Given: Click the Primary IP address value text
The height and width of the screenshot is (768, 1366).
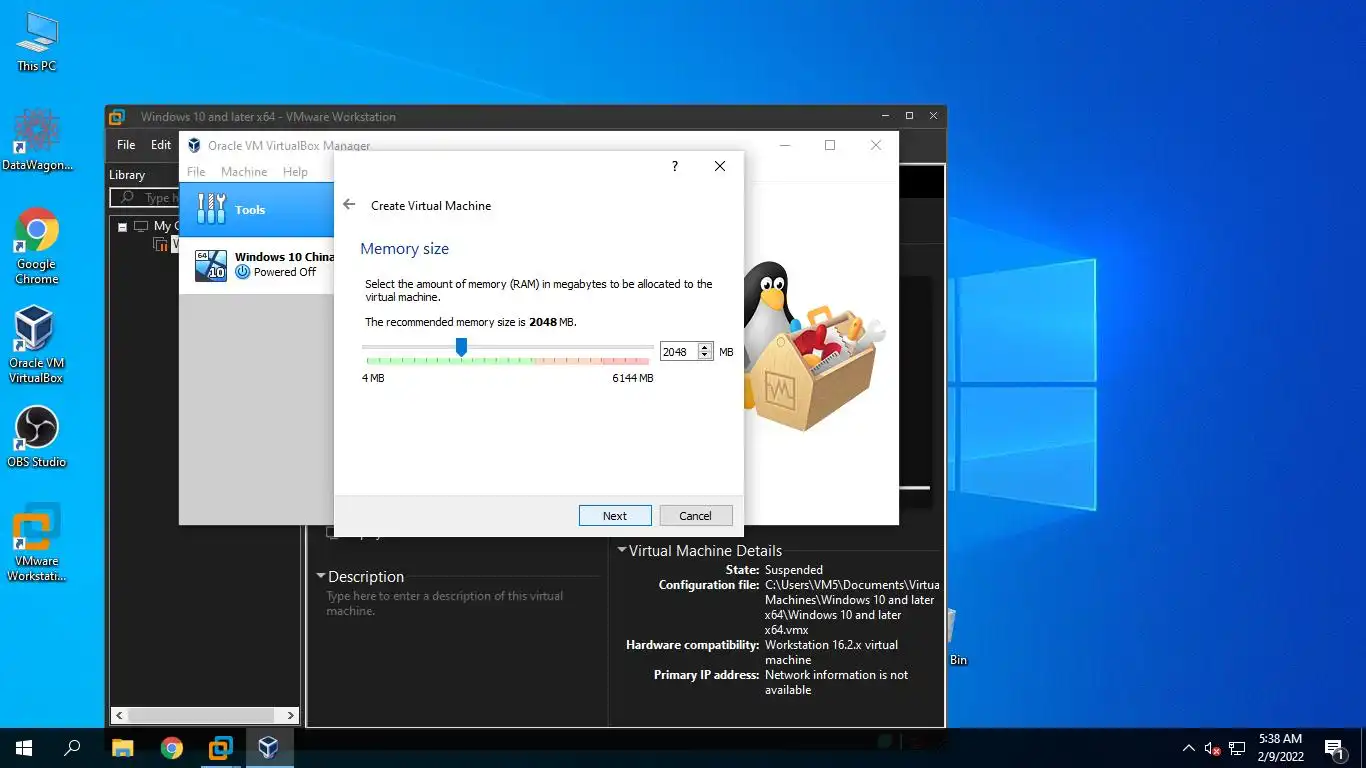Looking at the screenshot, I should (x=836, y=682).
